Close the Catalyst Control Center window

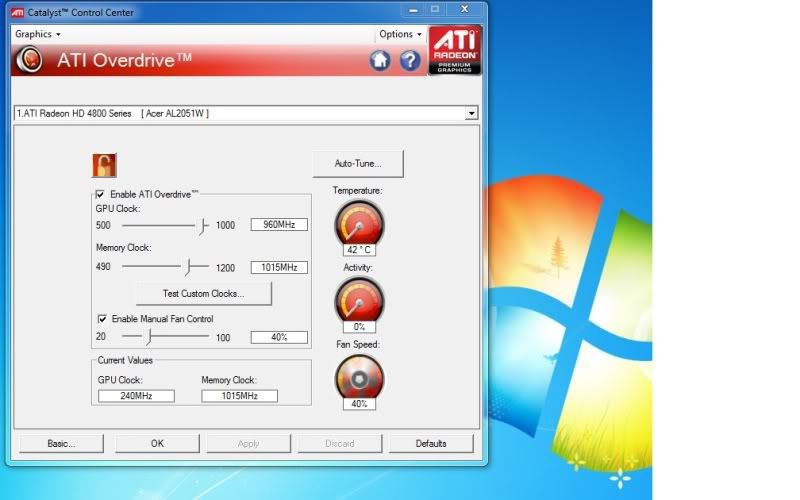point(465,9)
